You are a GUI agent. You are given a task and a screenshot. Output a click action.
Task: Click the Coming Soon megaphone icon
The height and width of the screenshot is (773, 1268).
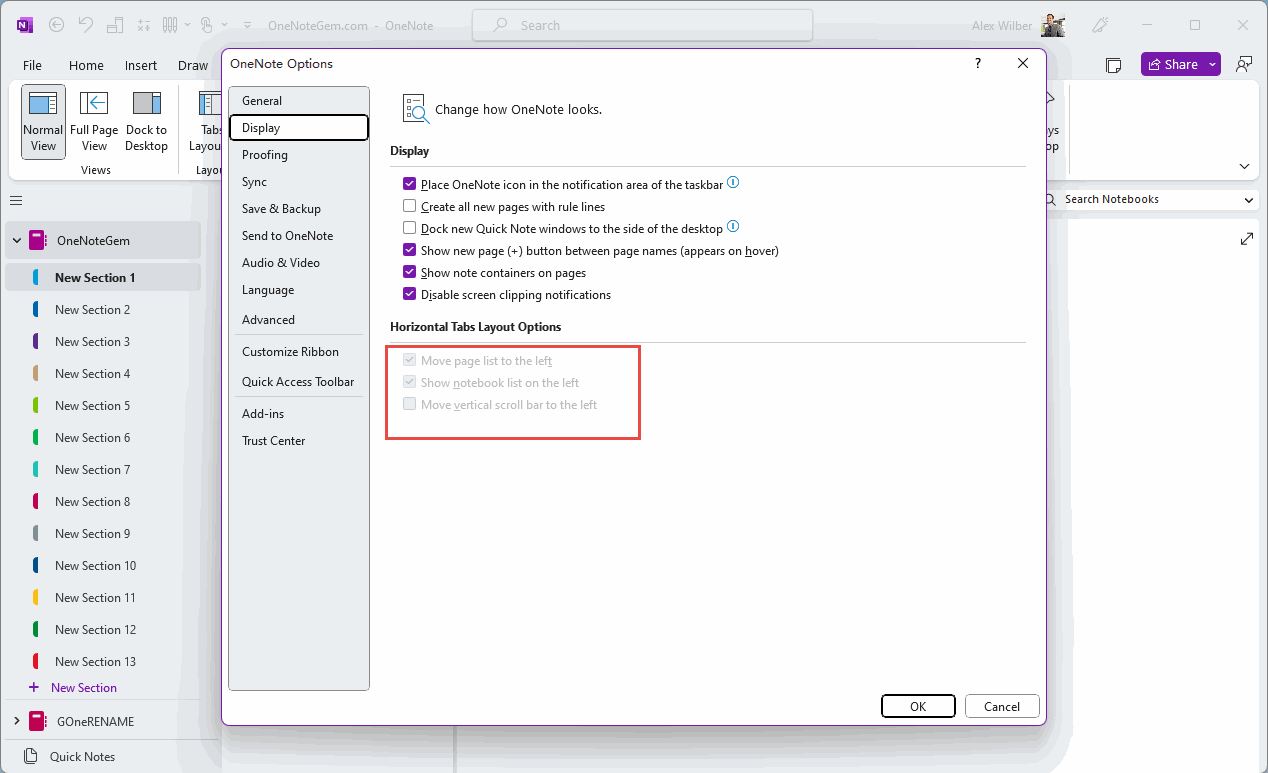click(1102, 25)
